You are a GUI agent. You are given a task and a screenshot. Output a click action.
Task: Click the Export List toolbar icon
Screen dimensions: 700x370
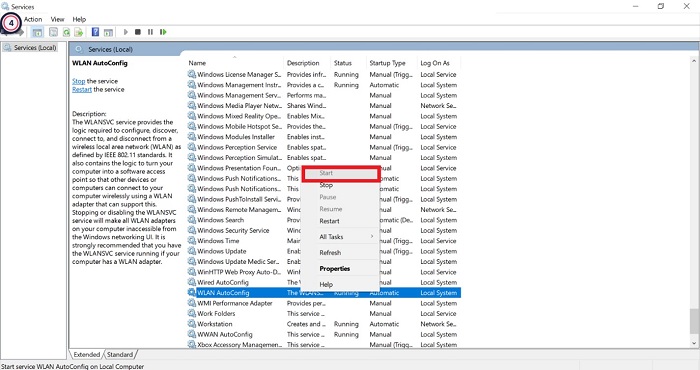[x=79, y=32]
